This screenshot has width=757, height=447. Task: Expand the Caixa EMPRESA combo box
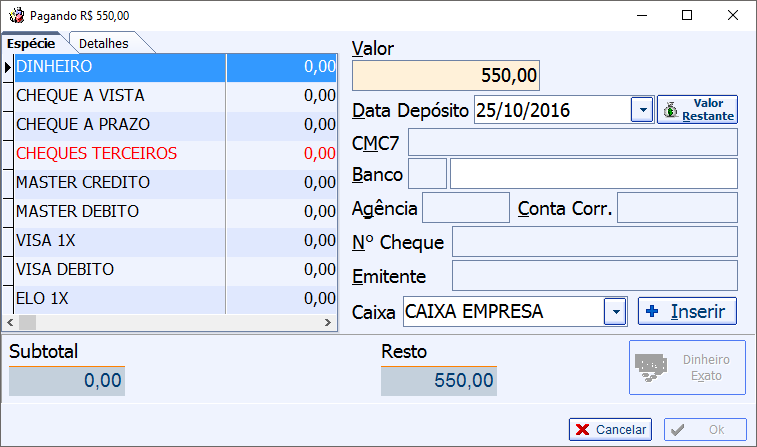click(615, 312)
